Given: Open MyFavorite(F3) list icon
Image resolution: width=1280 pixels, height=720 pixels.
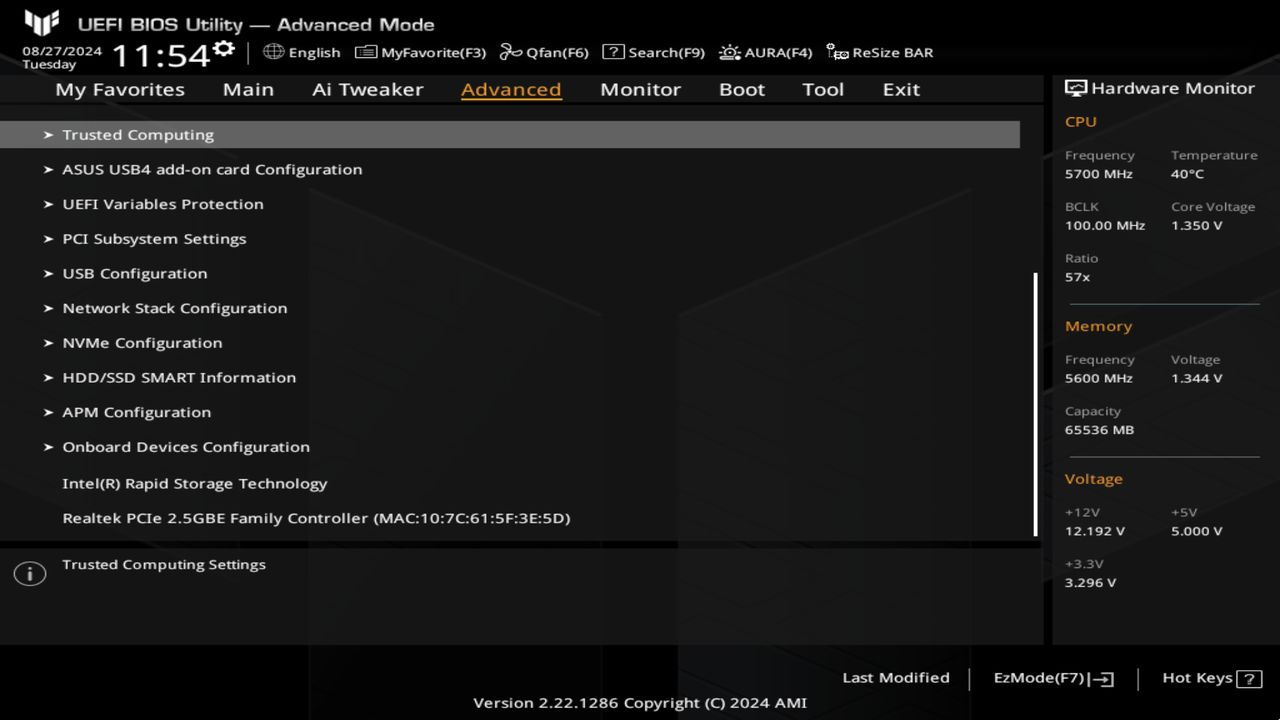Looking at the screenshot, I should coord(366,52).
